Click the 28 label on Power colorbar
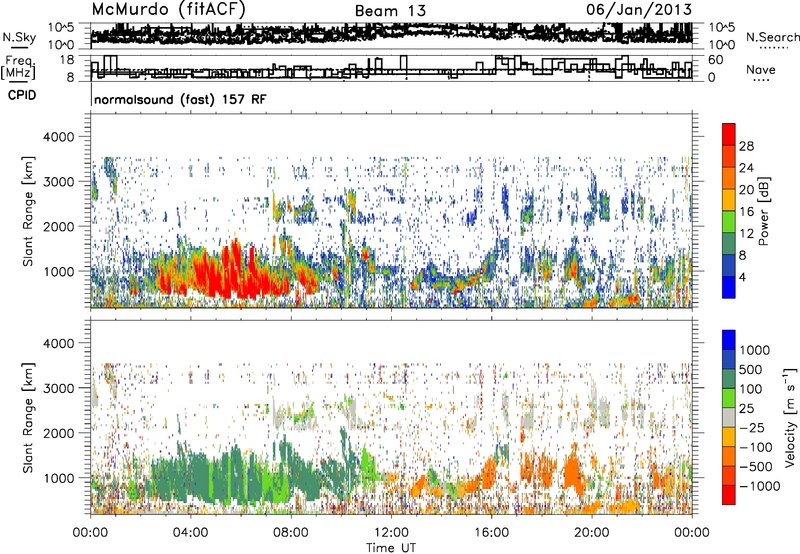800x554 pixels. 746,146
